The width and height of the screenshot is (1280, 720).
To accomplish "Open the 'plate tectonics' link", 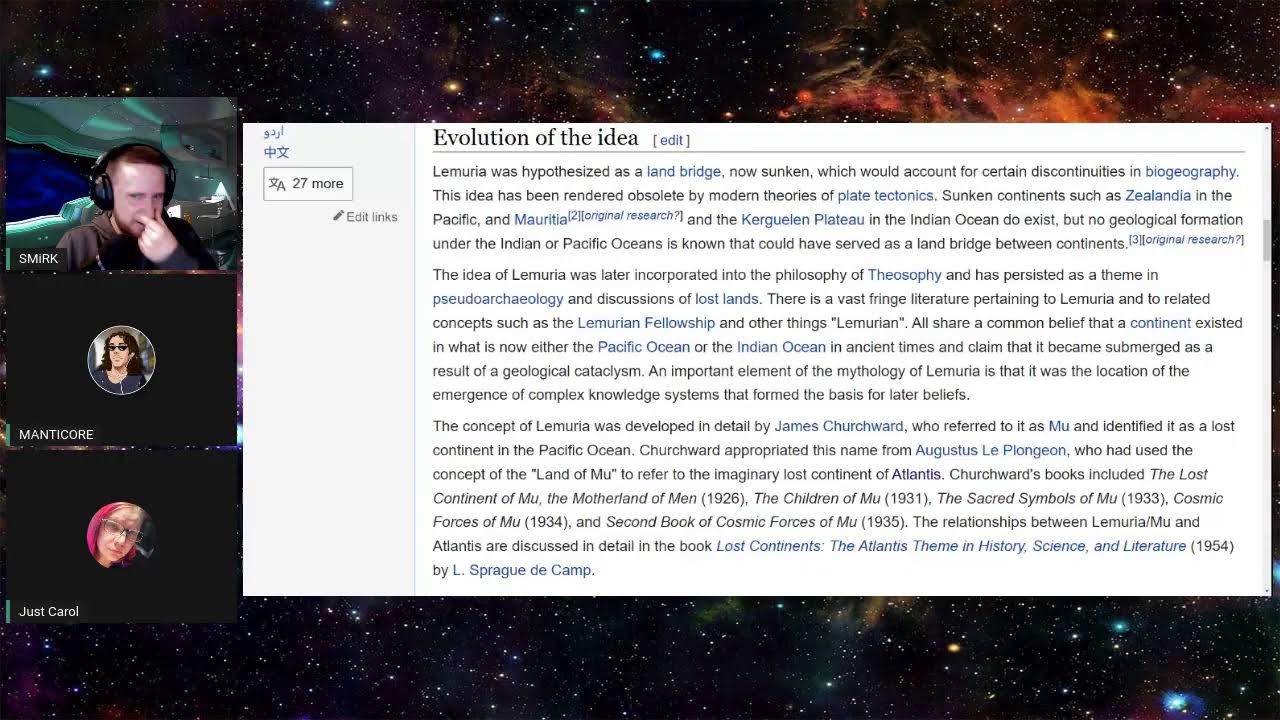I will point(885,195).
